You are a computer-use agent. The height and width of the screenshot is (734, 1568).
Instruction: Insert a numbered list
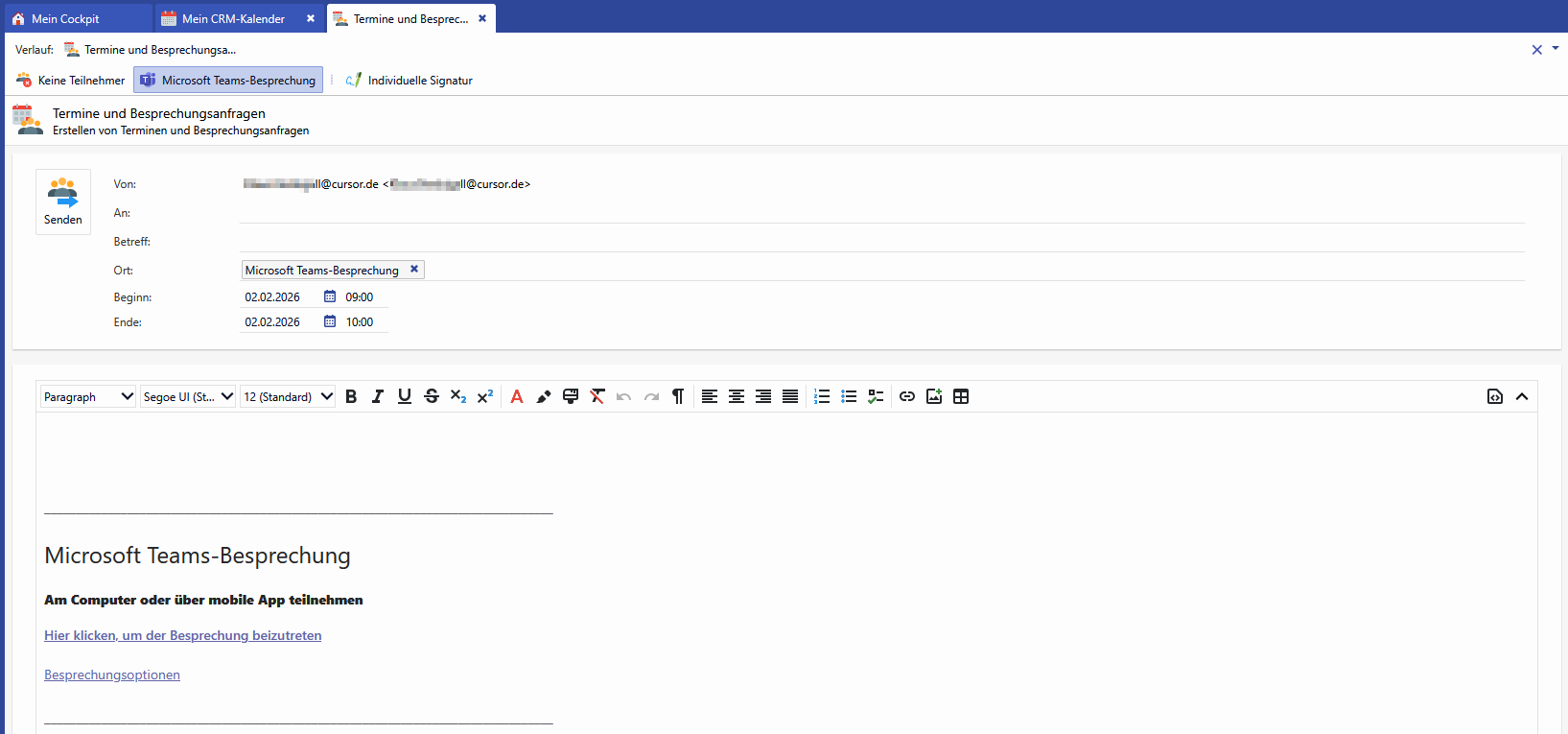(x=822, y=396)
